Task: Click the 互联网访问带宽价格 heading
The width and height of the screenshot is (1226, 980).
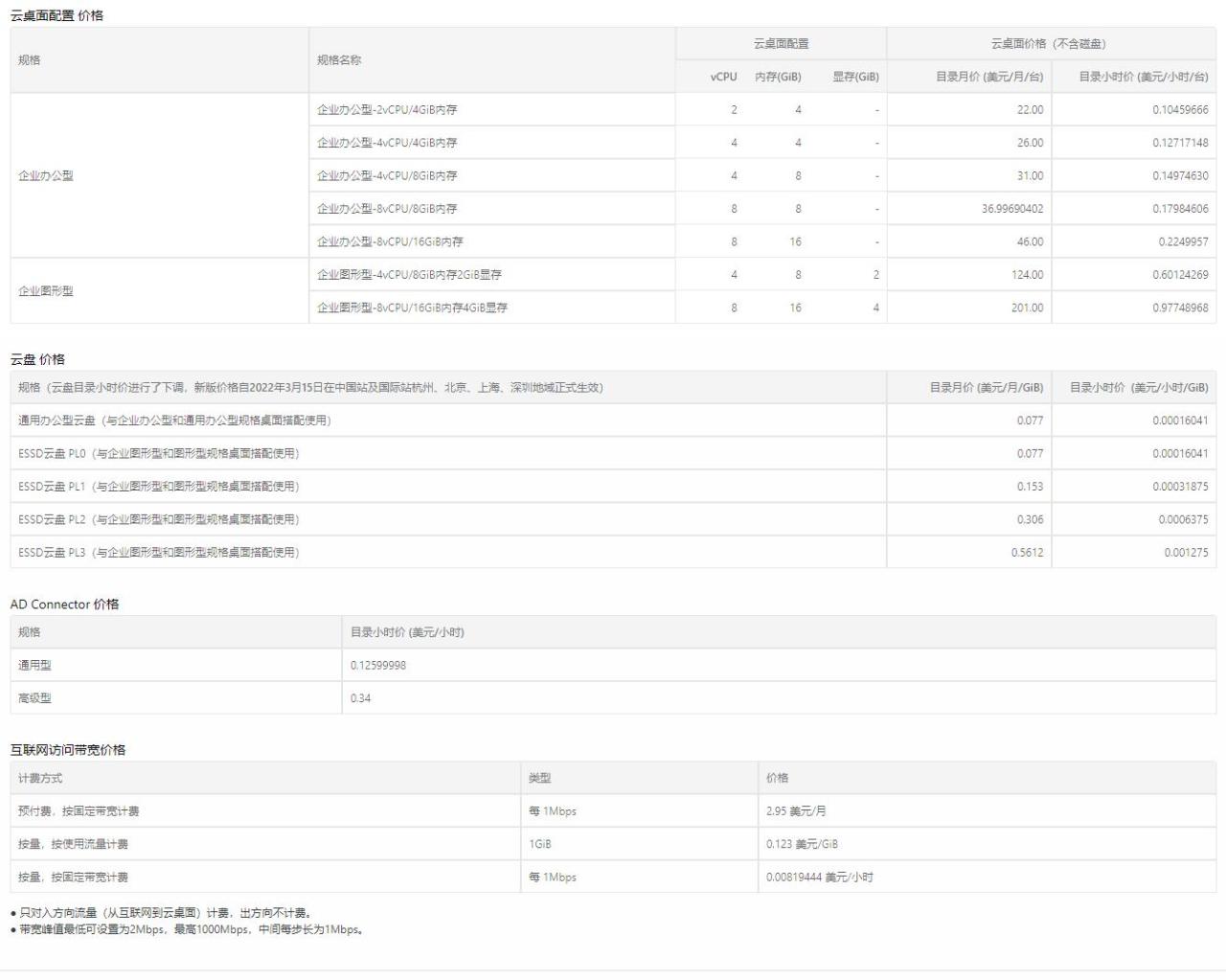Action: 67,750
